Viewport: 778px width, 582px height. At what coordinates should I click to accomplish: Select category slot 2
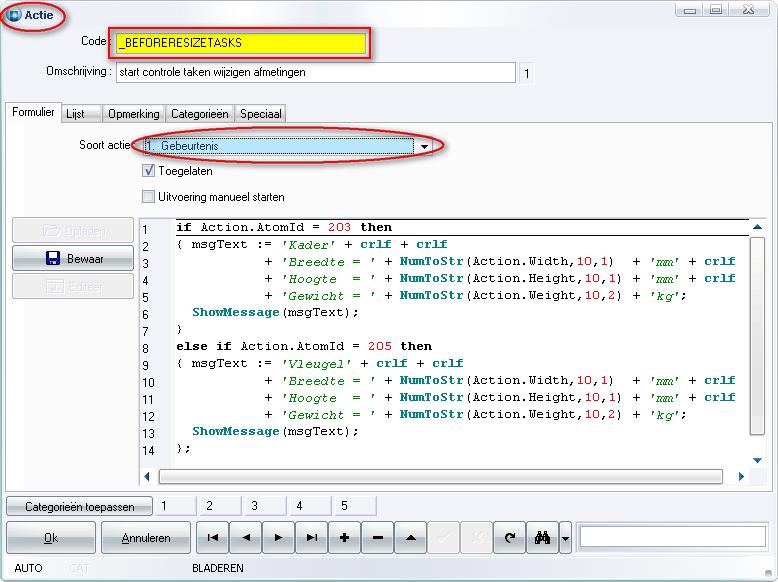click(220, 506)
